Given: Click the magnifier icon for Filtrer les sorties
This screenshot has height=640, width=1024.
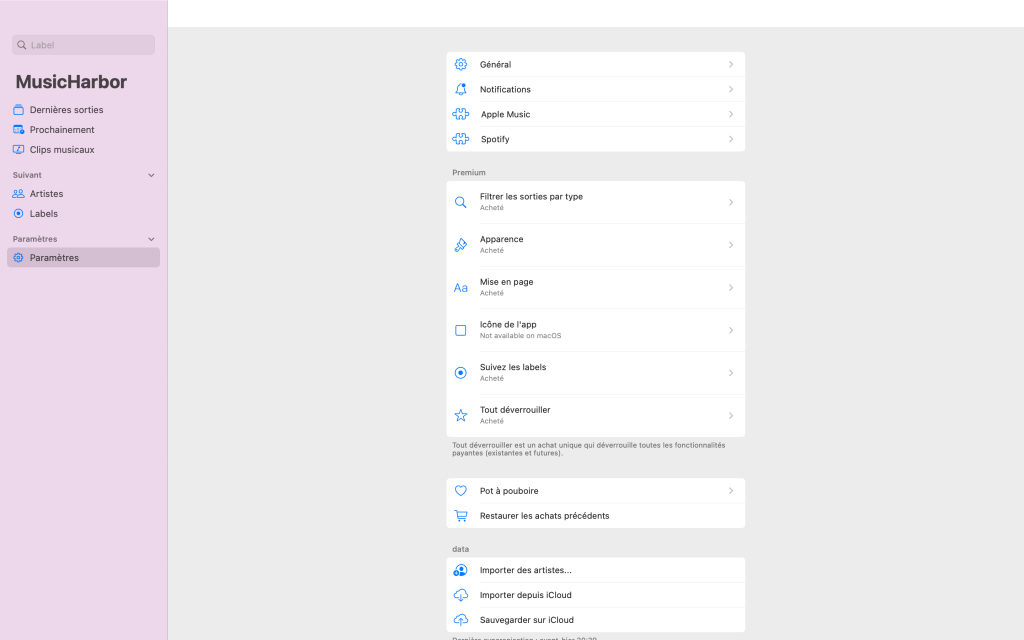Looking at the screenshot, I should click(x=461, y=202).
